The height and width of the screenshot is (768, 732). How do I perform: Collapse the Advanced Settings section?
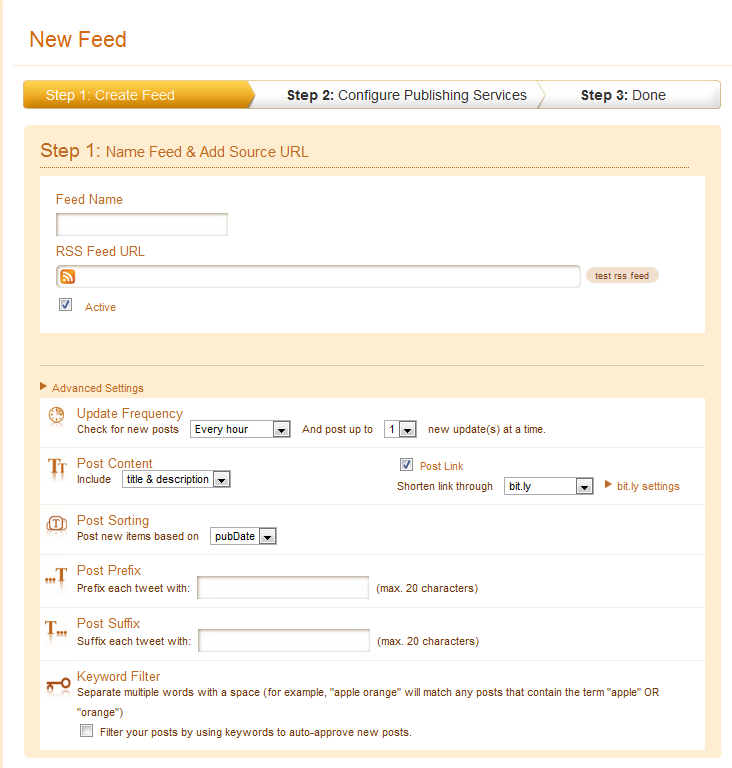92,388
